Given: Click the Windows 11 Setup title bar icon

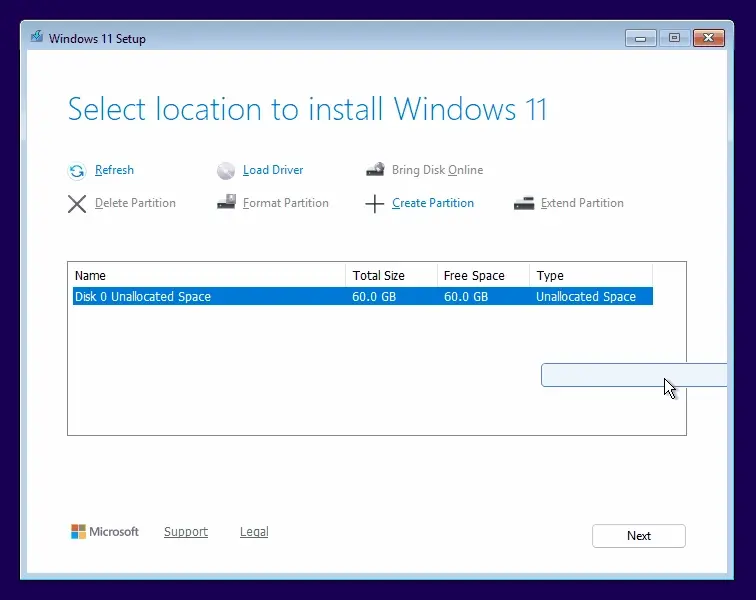Looking at the screenshot, I should pos(37,37).
